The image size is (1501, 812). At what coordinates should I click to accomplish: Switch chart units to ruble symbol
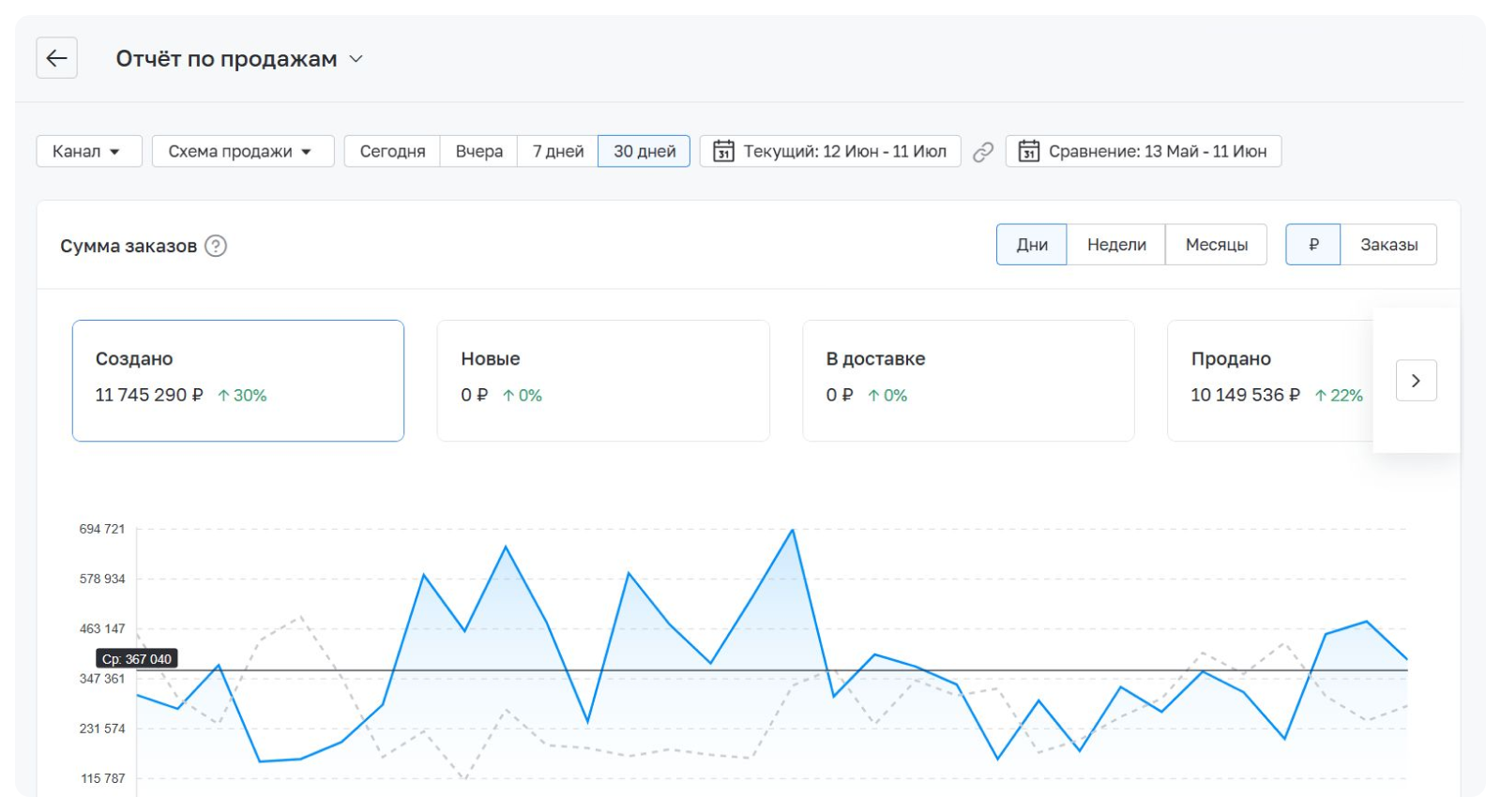(1312, 245)
